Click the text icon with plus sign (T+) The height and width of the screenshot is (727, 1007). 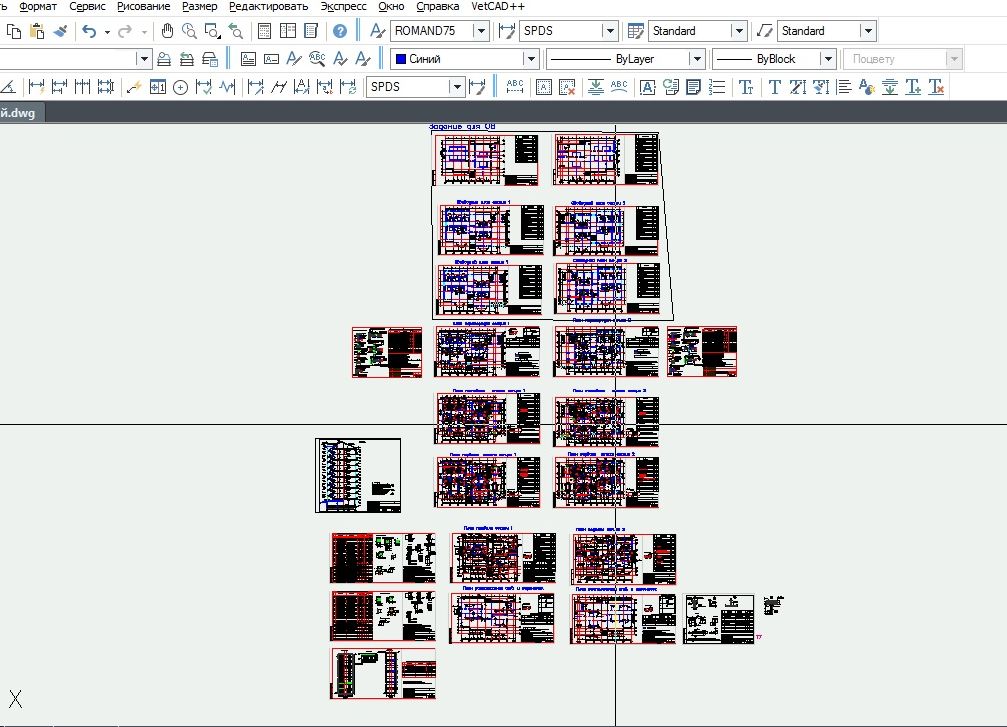(913, 87)
